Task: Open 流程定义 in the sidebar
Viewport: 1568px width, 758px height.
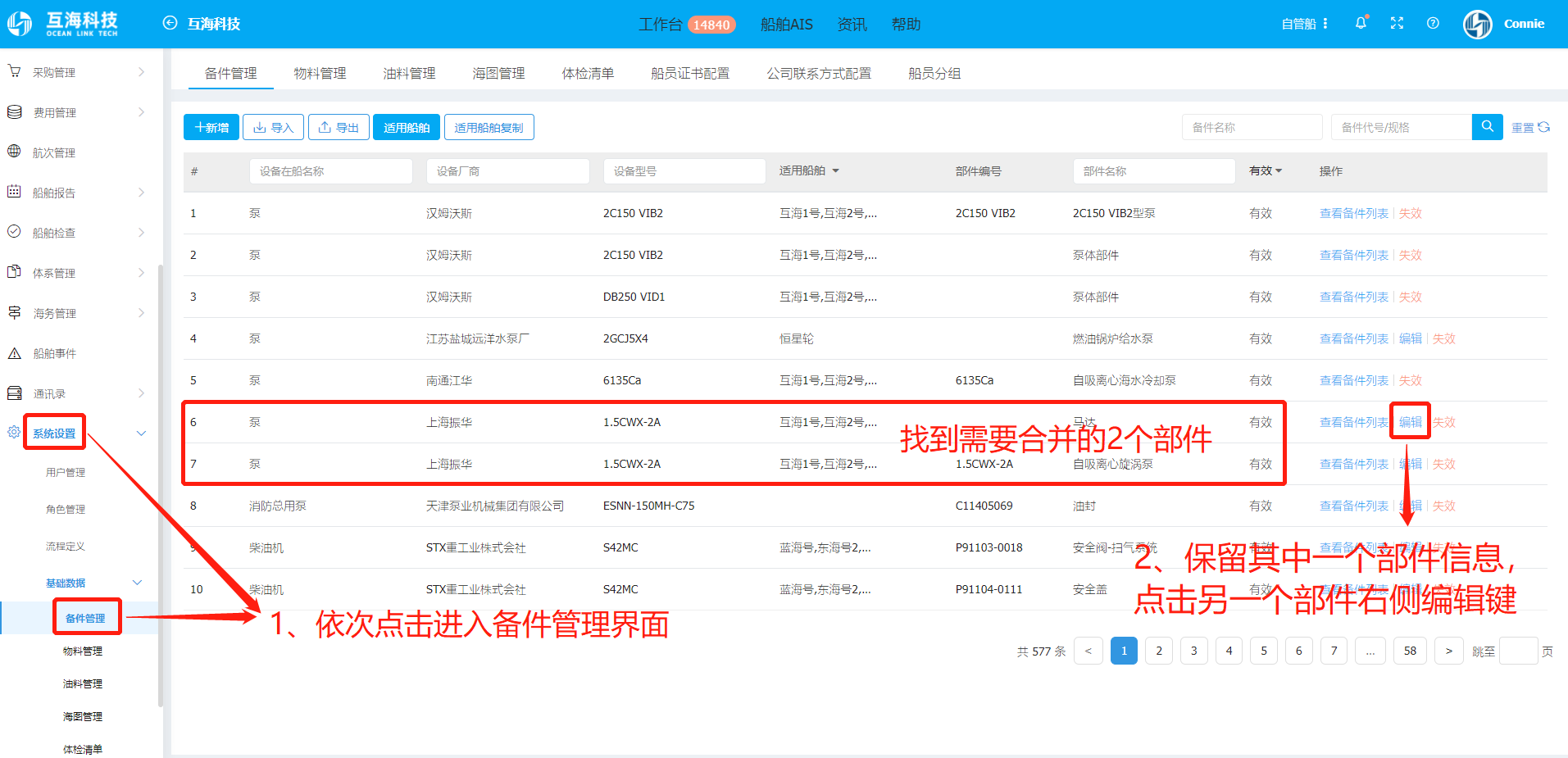Action: (x=66, y=546)
